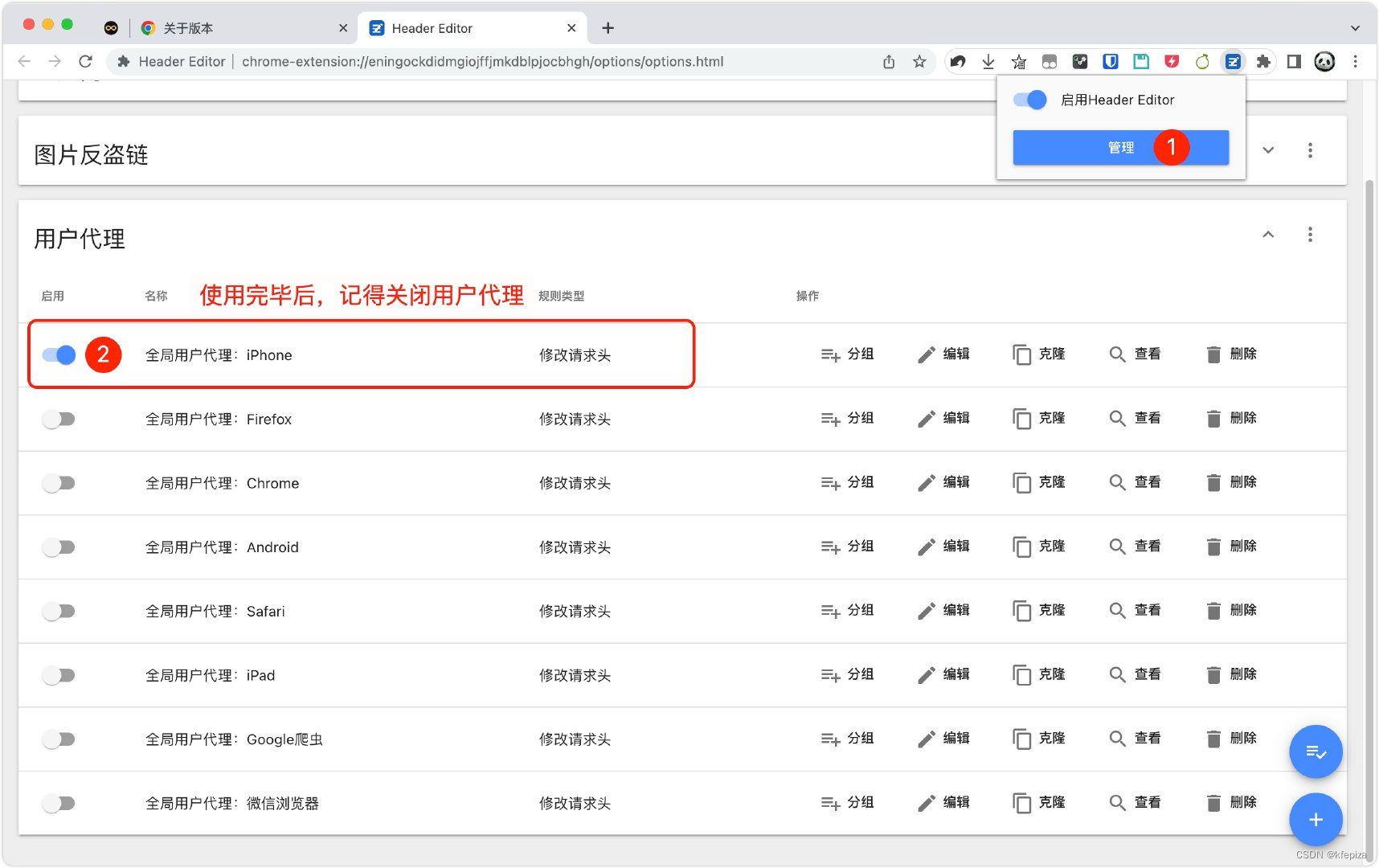Disable the iPhone user agent toggle

(59, 354)
